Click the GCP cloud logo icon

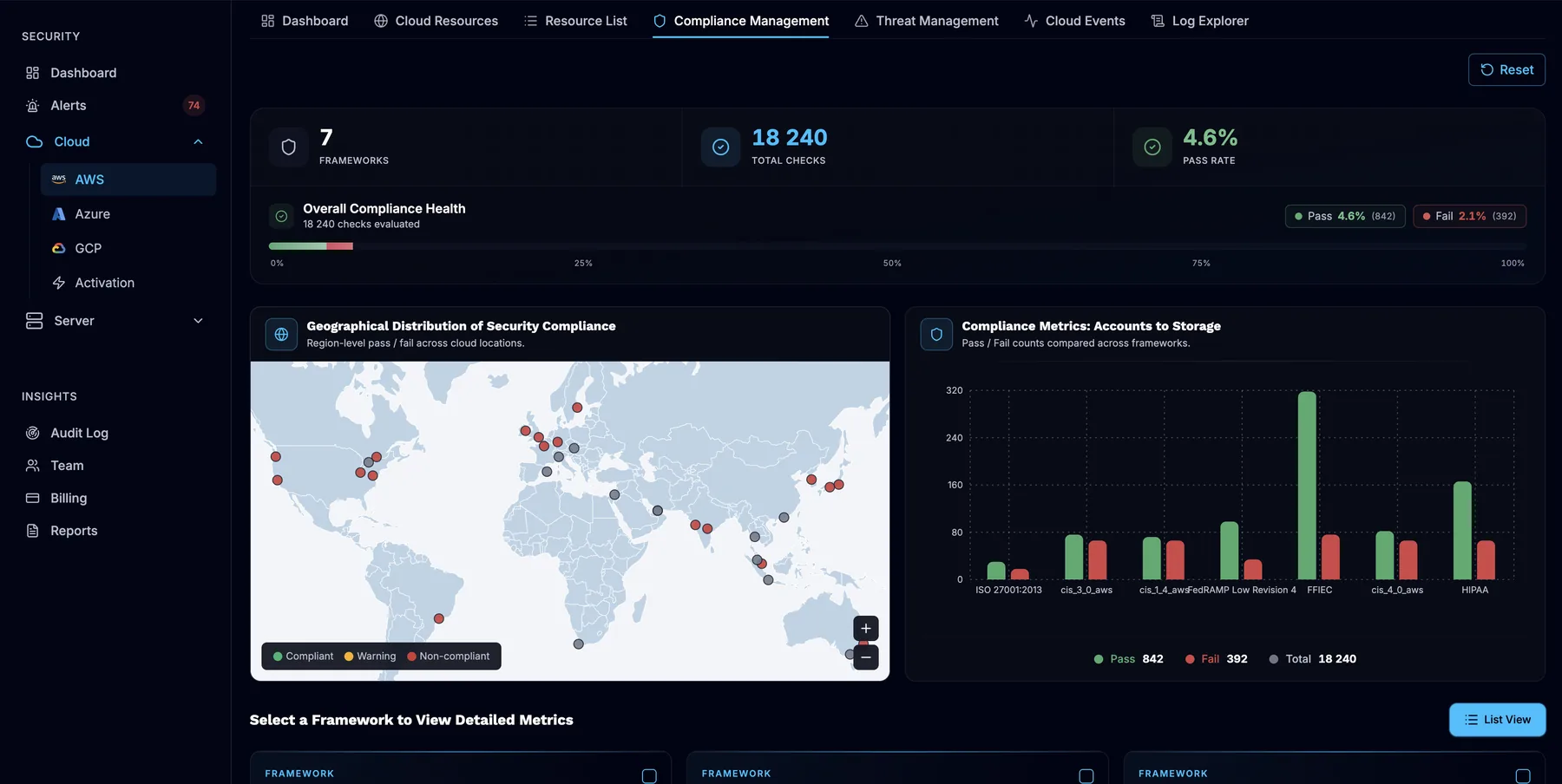[59, 248]
